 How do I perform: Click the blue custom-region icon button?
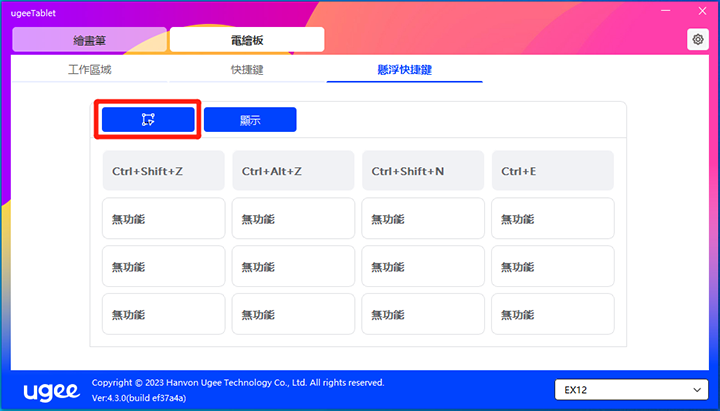click(148, 120)
